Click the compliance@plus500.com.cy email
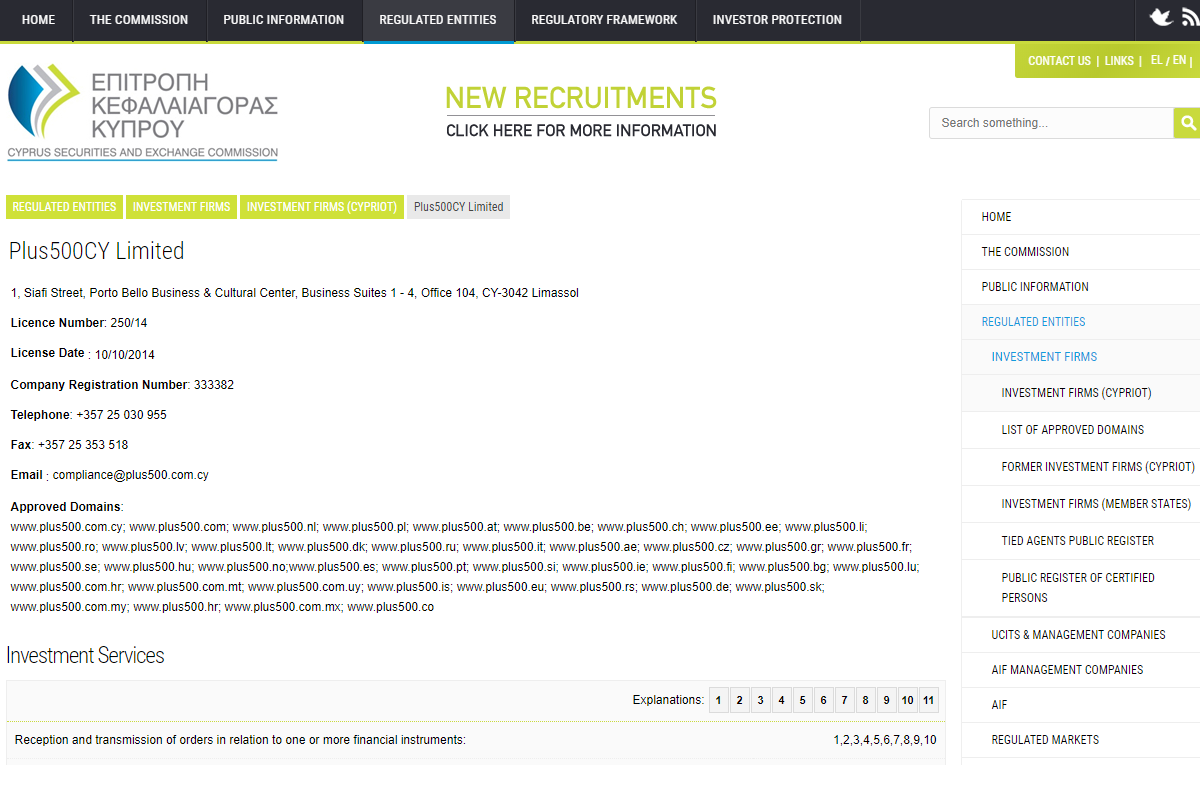This screenshot has width=1200, height=800. [130, 475]
